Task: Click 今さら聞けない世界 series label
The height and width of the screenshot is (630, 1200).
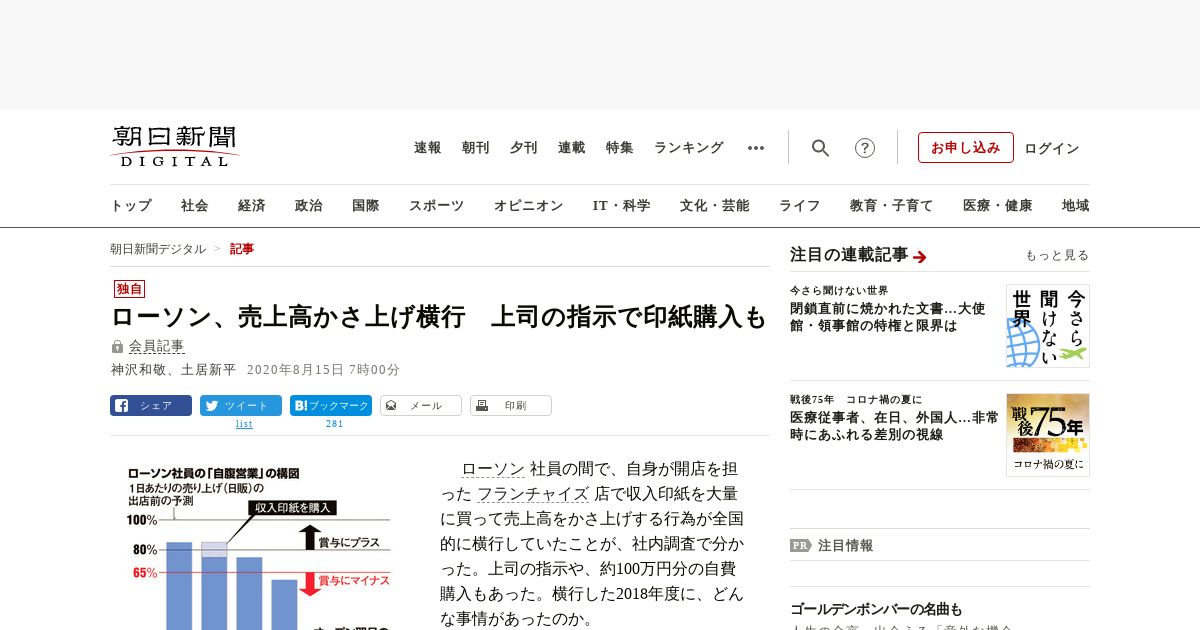Action: click(x=839, y=290)
